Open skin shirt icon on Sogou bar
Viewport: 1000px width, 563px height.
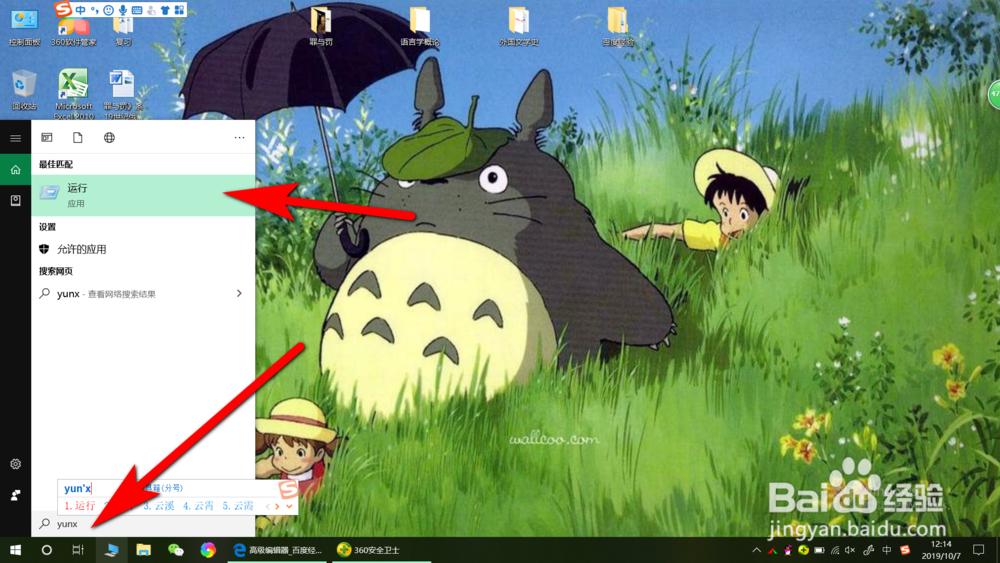click(x=165, y=10)
